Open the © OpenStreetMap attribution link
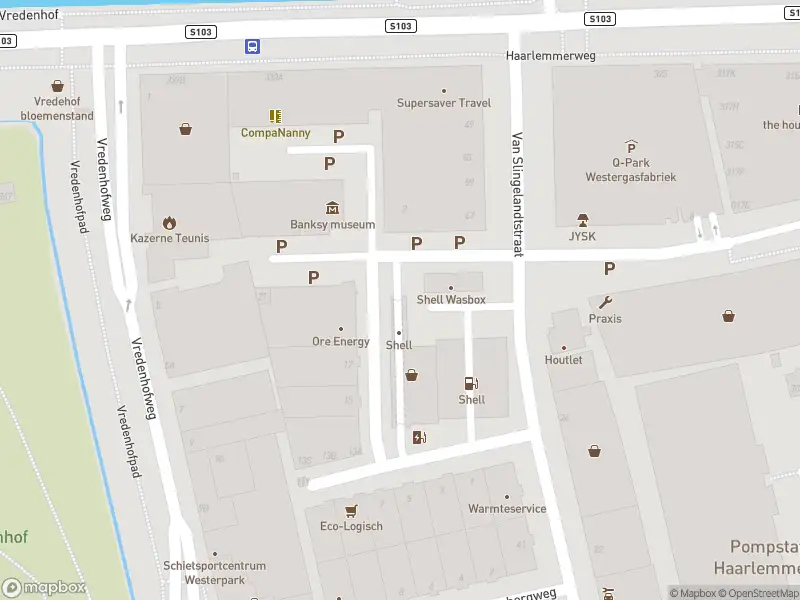Image resolution: width=800 pixels, height=600 pixels. (759, 593)
